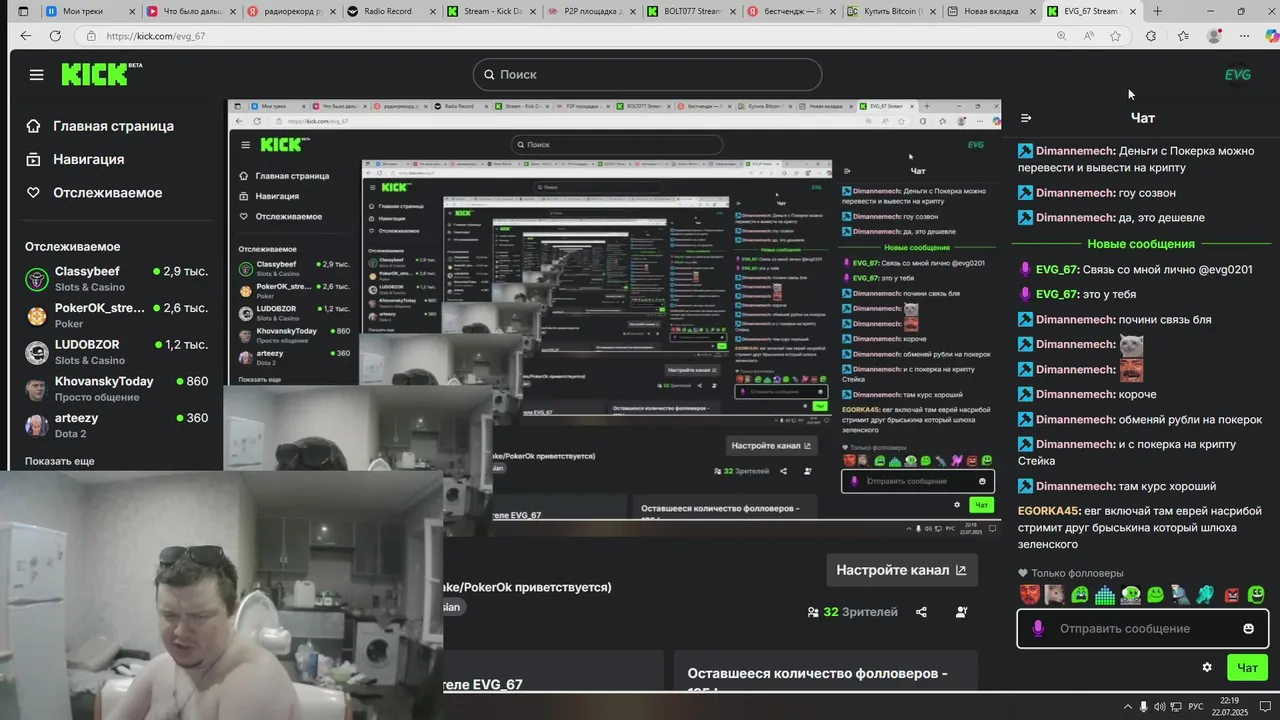This screenshot has width=1280, height=720.
Task: Open the Edge tab actions icon
Action: [x=23, y=11]
